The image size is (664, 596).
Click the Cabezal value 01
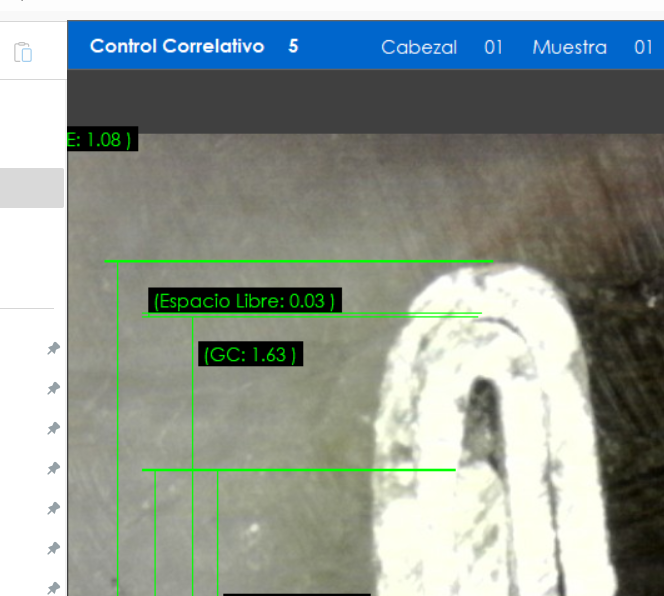click(x=493, y=47)
